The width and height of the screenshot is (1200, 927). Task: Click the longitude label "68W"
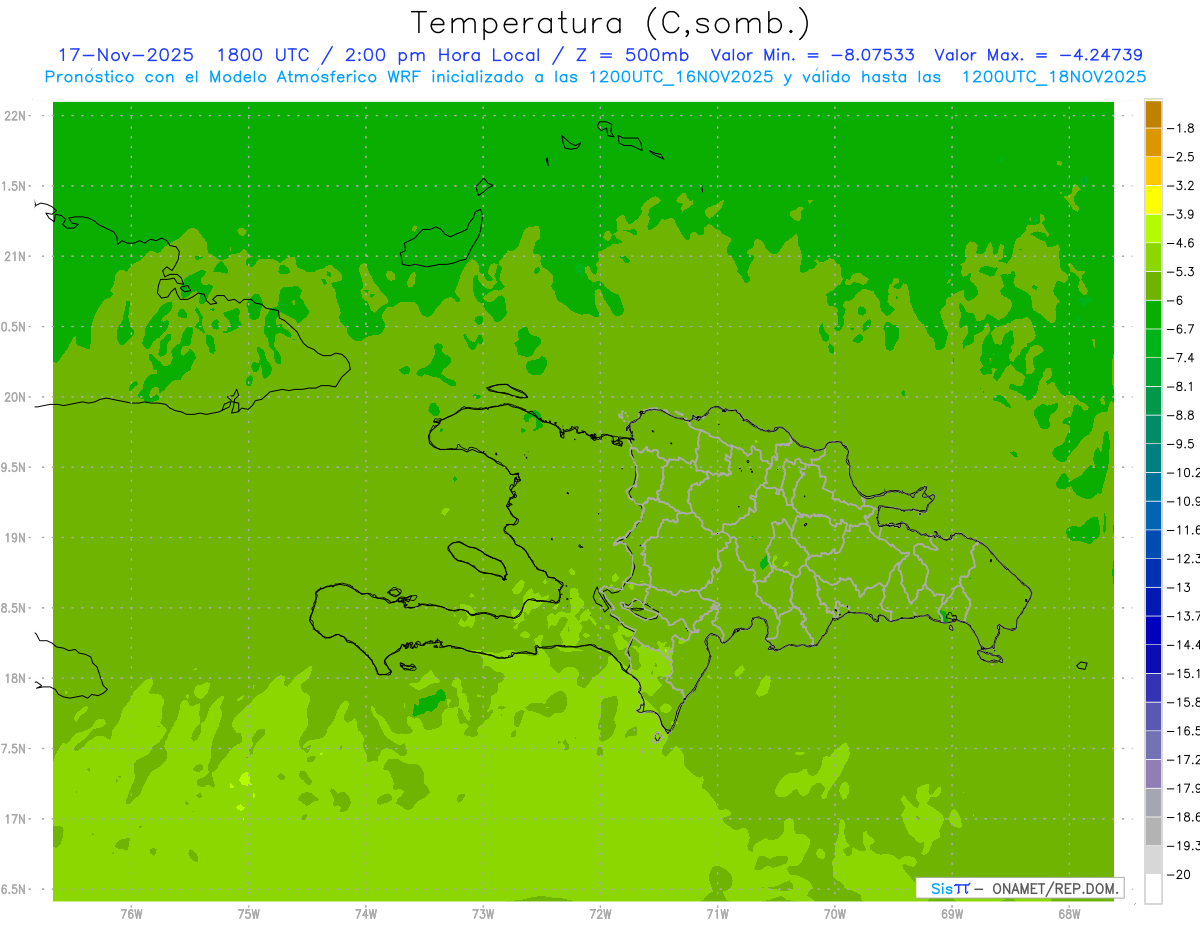pyautogui.click(x=1069, y=913)
